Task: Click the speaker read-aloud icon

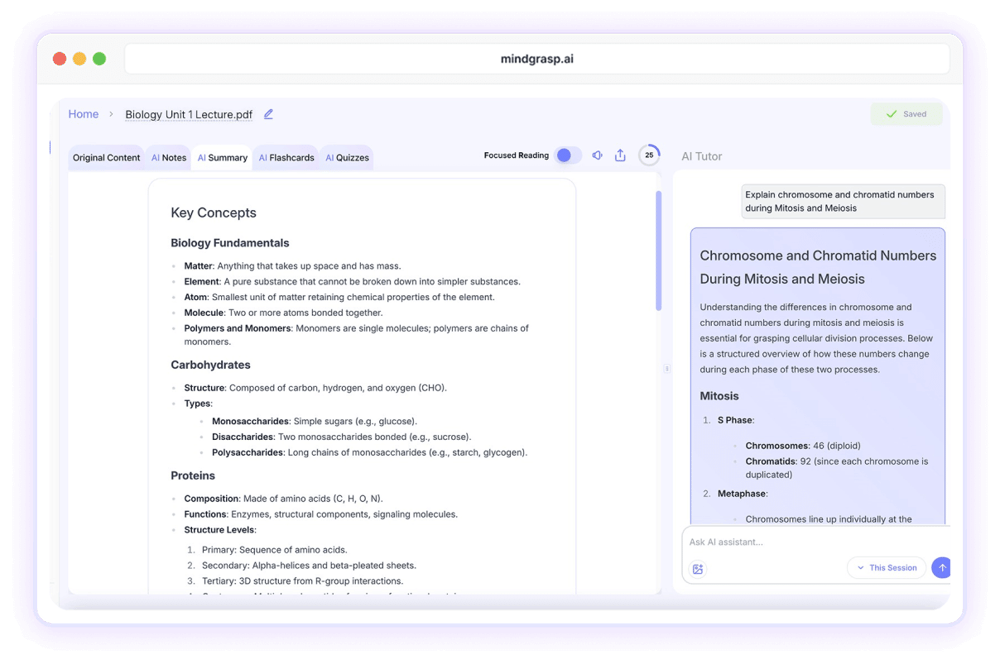Action: pyautogui.click(x=597, y=156)
